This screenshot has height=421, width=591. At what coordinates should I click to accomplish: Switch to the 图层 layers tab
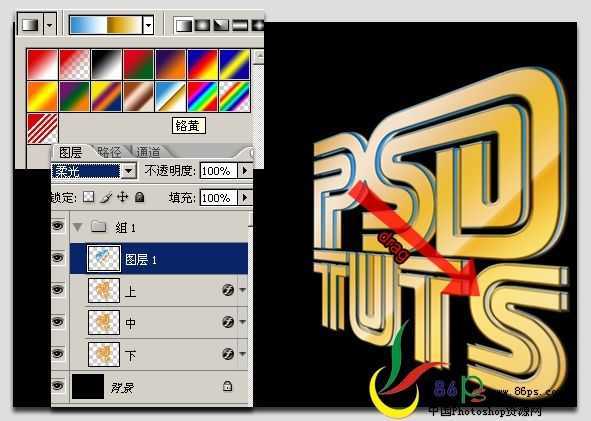[70, 152]
